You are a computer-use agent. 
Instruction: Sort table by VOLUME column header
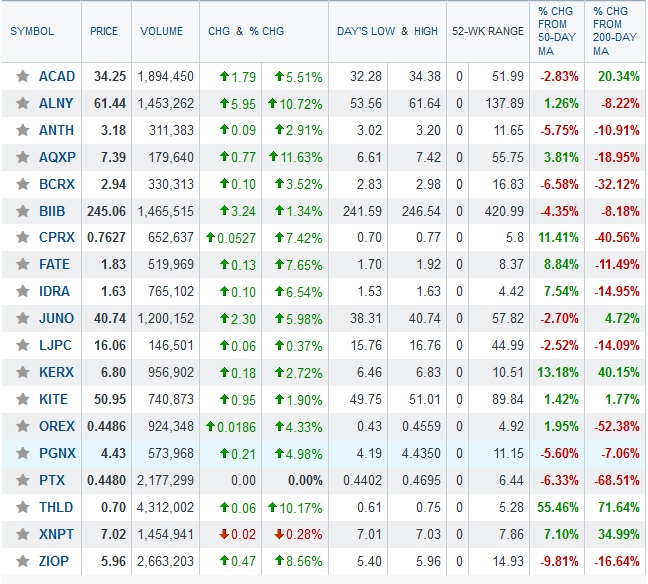pos(161,31)
